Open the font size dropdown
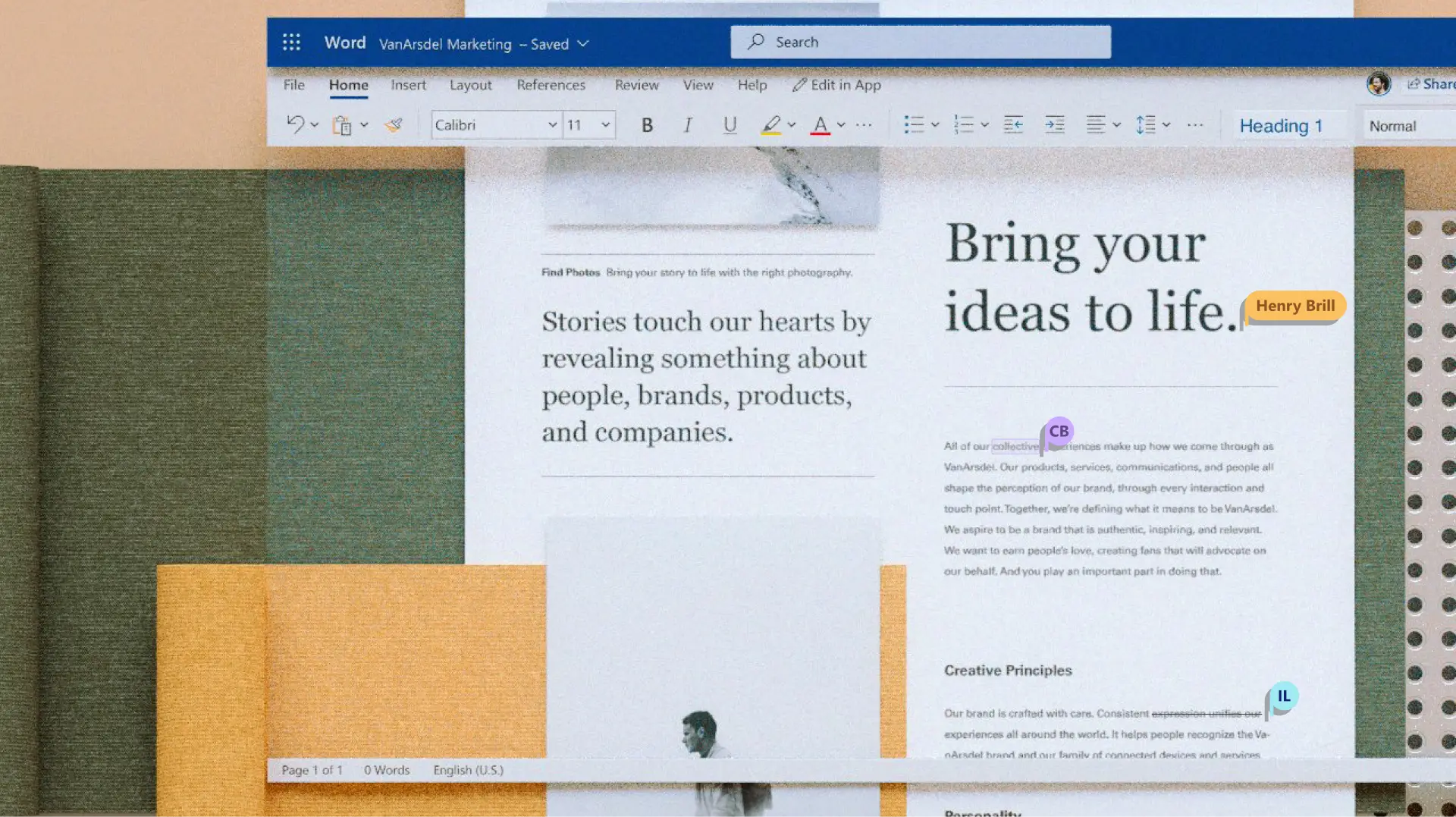1456x817 pixels. 604,124
